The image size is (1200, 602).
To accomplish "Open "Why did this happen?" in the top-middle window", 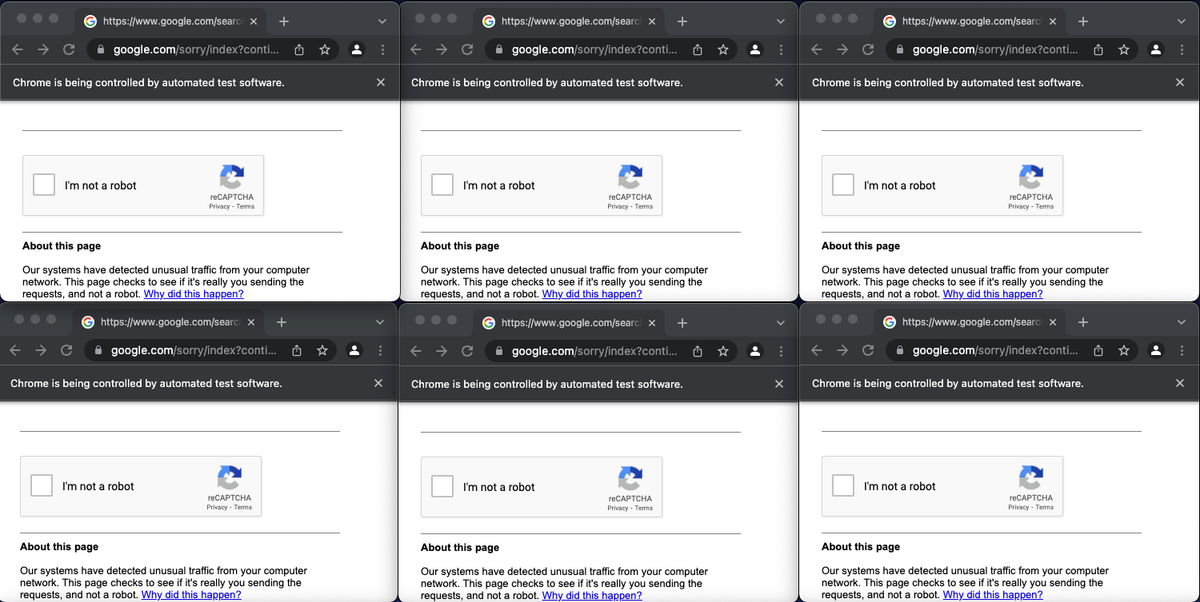I will click(592, 294).
